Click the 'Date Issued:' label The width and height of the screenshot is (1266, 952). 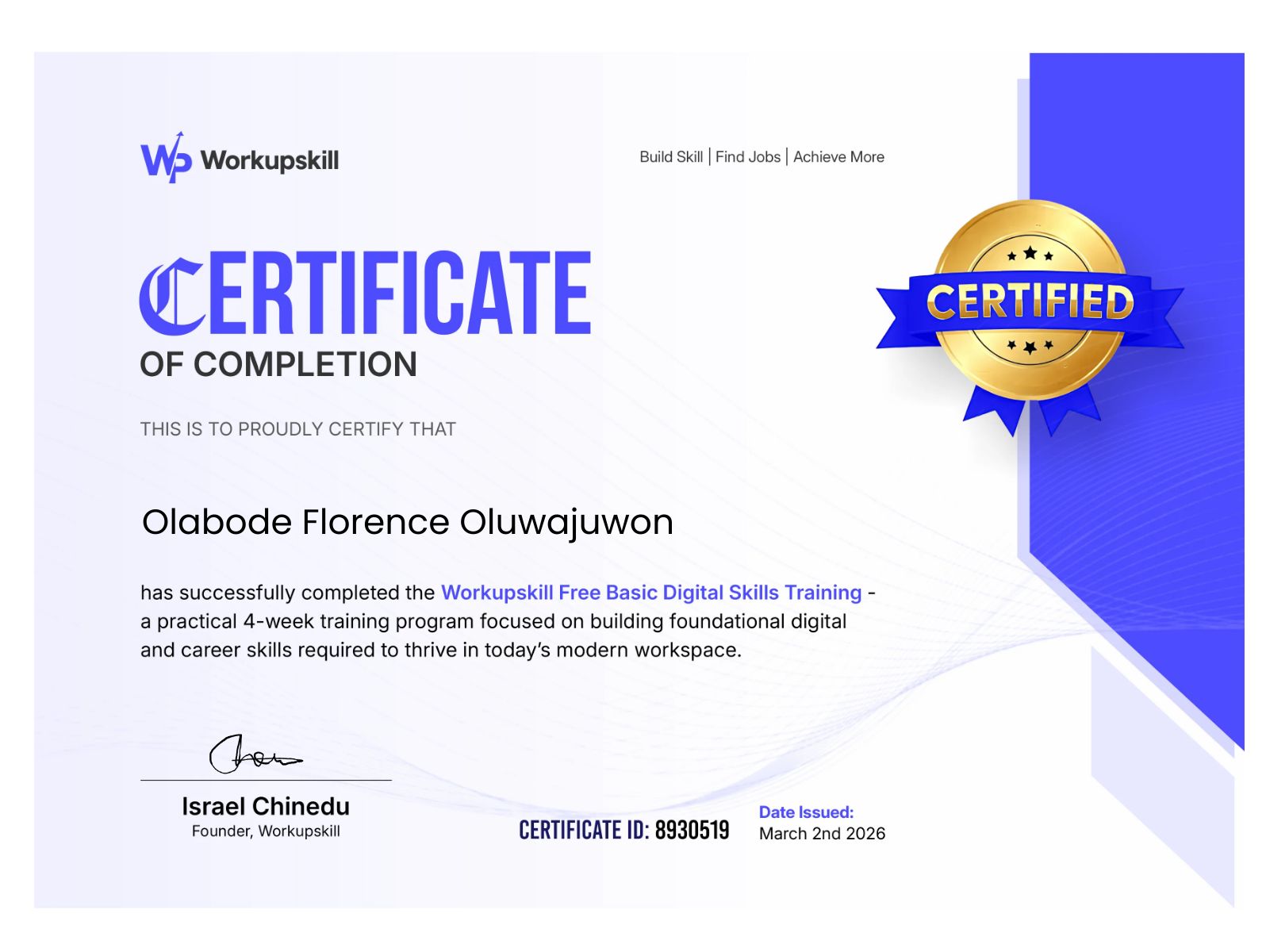(806, 812)
